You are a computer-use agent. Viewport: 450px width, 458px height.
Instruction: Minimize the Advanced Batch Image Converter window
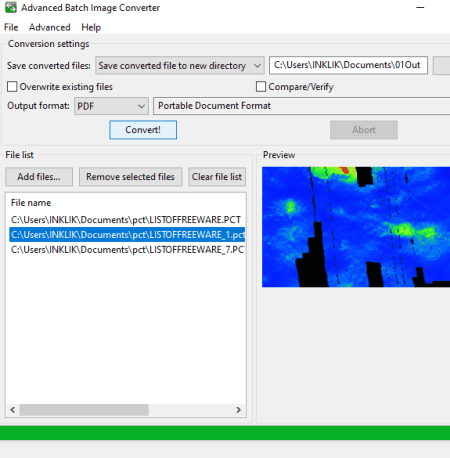tap(420, 7)
